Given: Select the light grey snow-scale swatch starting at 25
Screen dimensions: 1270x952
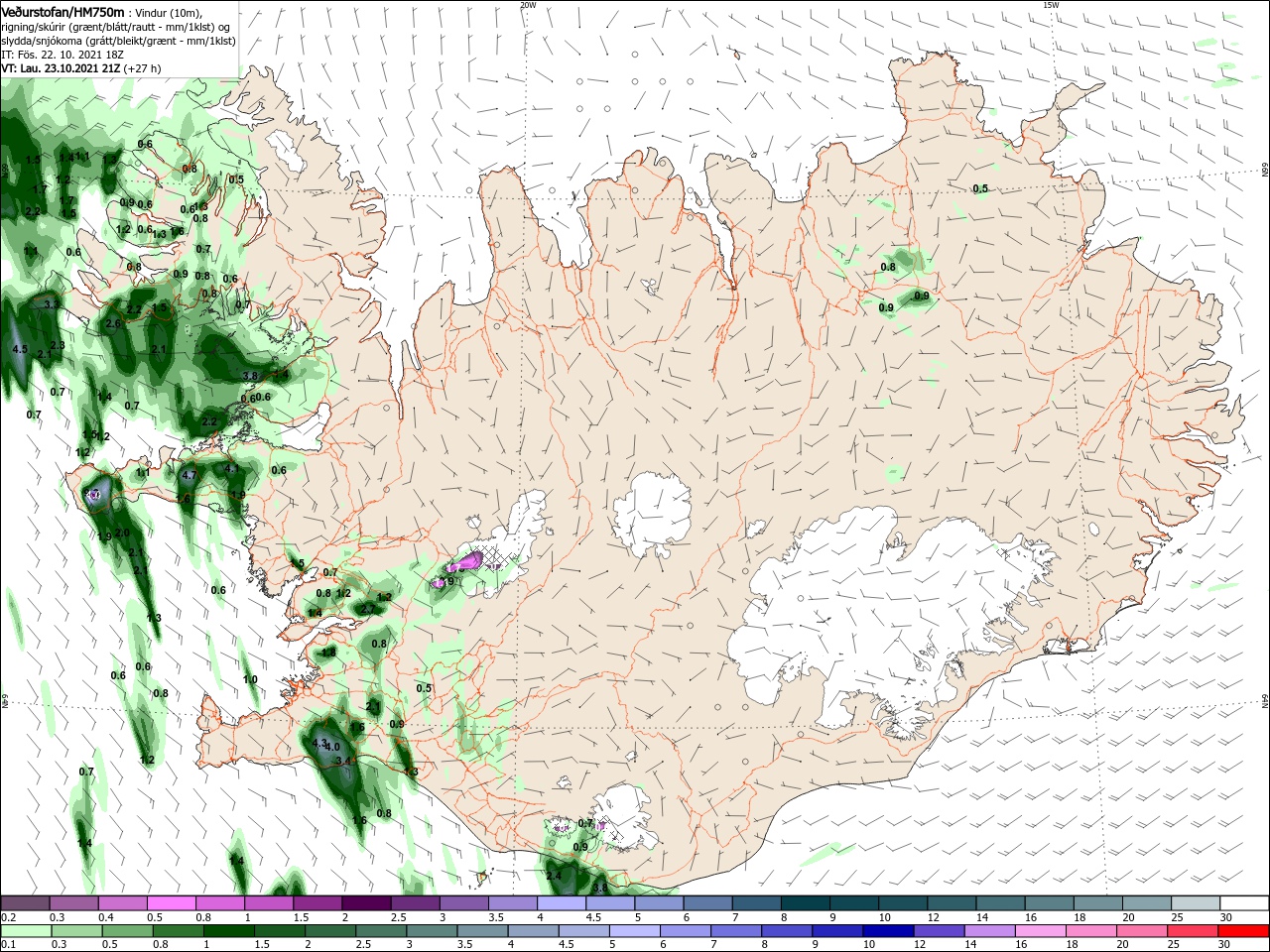Looking at the screenshot, I should [x=1196, y=903].
